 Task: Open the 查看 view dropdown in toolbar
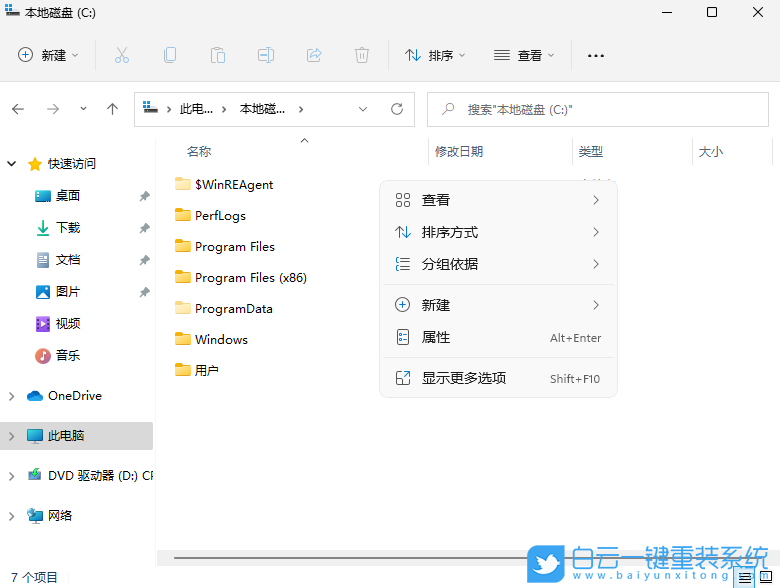(x=524, y=55)
